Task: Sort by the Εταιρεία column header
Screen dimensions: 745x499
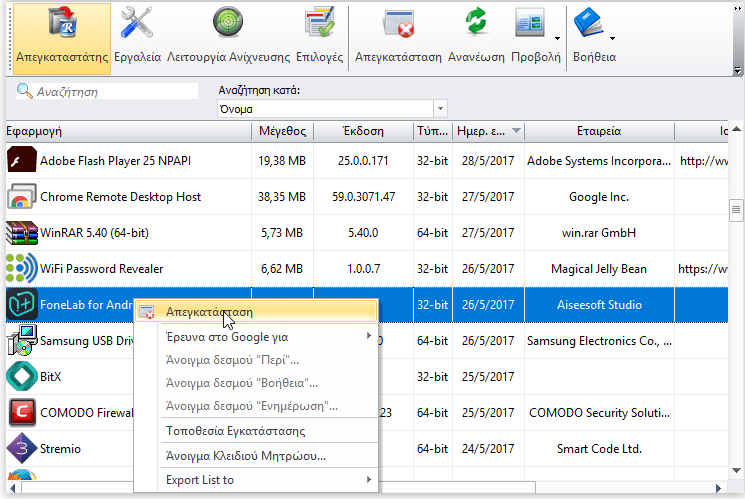Action: (599, 131)
